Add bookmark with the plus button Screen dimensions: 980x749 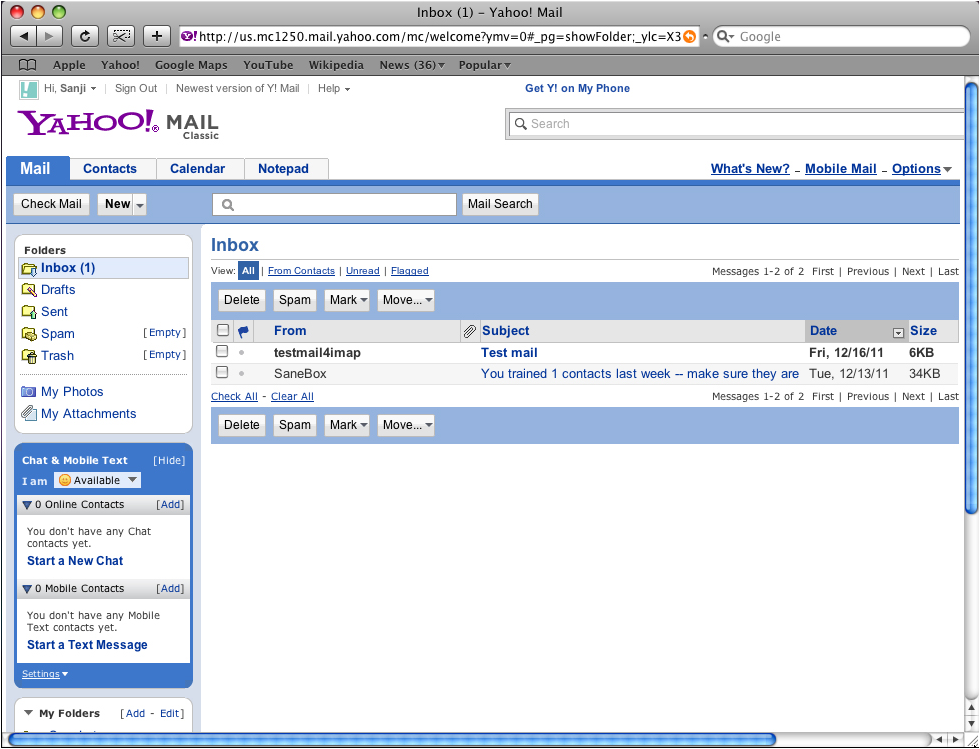pyautogui.click(x=157, y=36)
